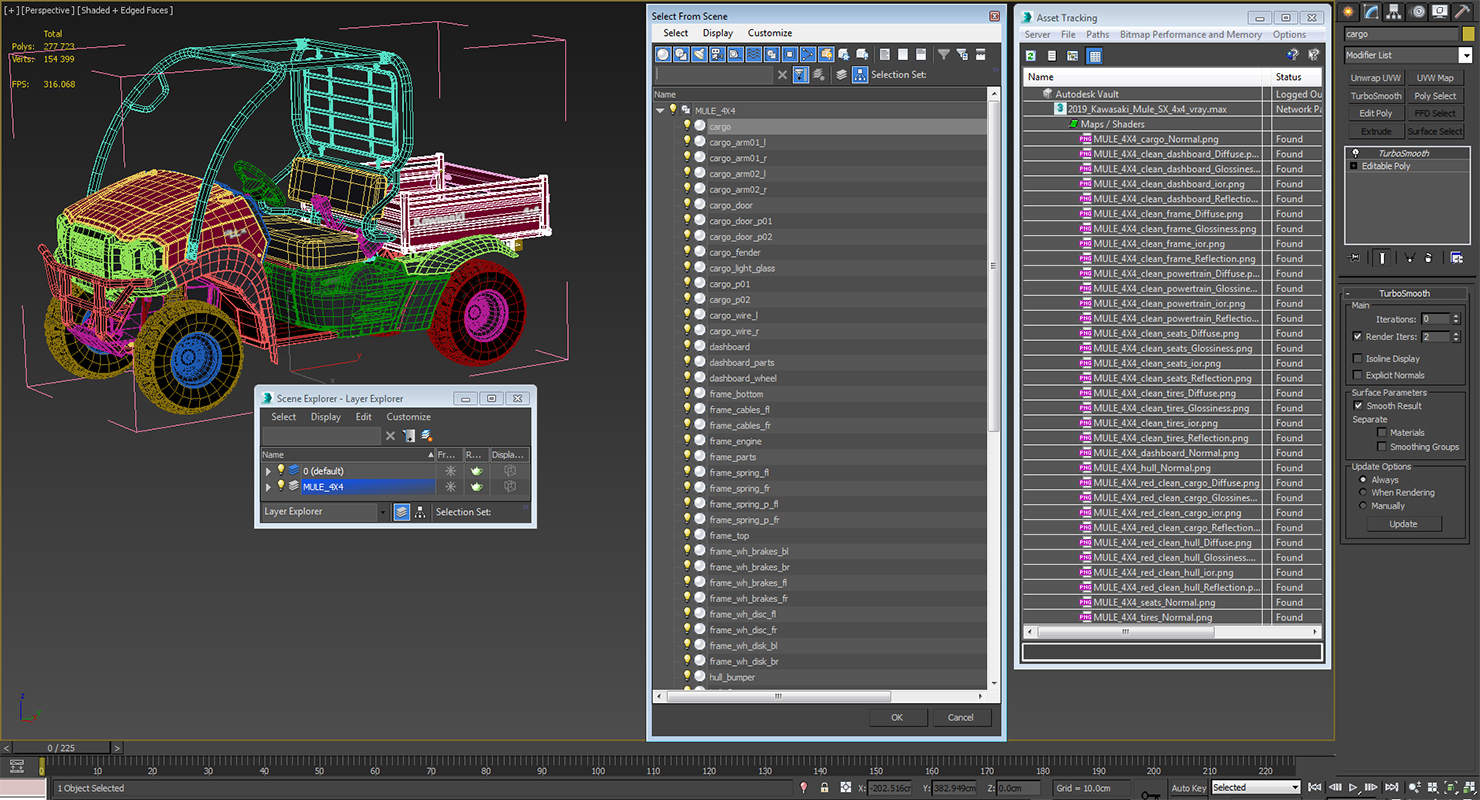
Task: Click Cancel button in Select From Scene
Action: 961,717
